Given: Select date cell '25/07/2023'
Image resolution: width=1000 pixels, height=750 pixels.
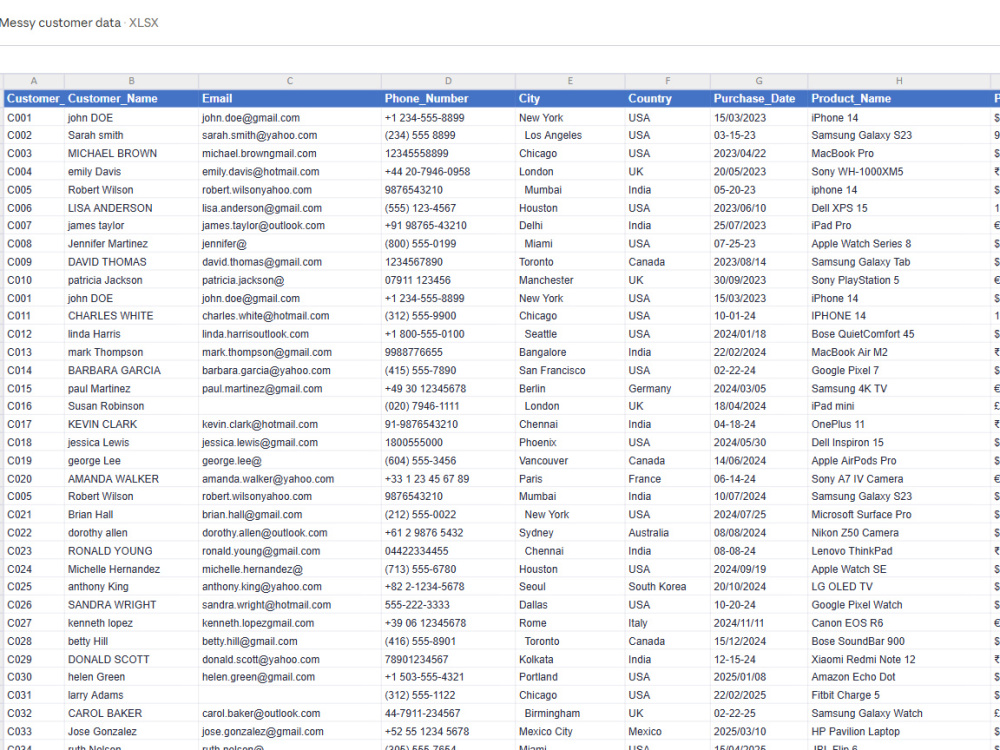Looking at the screenshot, I should [x=759, y=226].
